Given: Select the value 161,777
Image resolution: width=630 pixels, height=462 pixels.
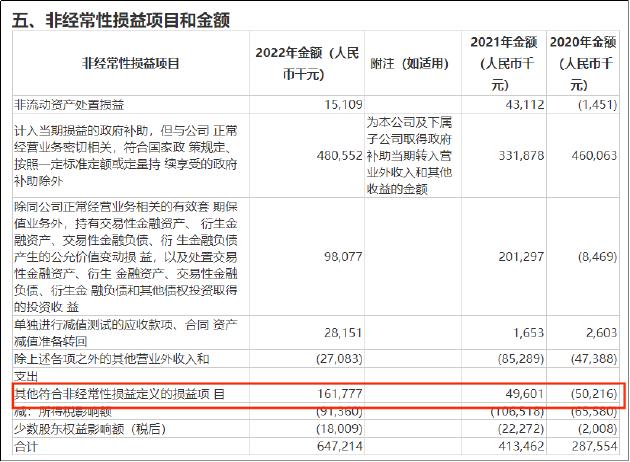Looking at the screenshot, I should click(x=340, y=394).
